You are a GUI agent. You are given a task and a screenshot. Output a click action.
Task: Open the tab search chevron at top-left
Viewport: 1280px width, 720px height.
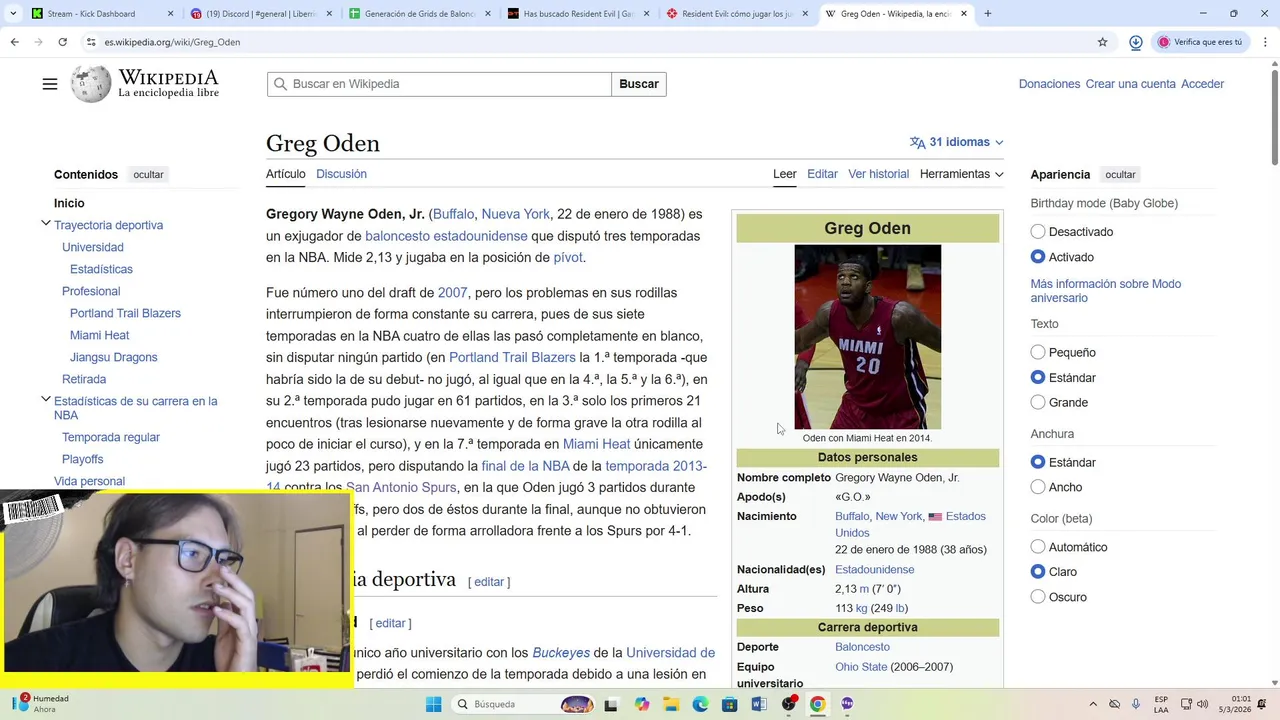pos(12,14)
